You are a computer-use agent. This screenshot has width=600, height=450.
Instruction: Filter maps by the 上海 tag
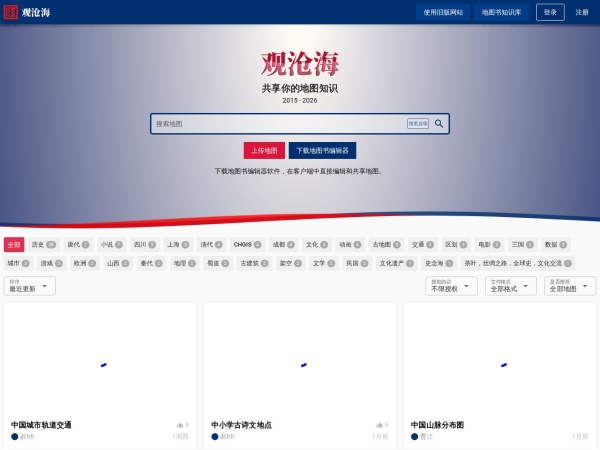(178, 244)
